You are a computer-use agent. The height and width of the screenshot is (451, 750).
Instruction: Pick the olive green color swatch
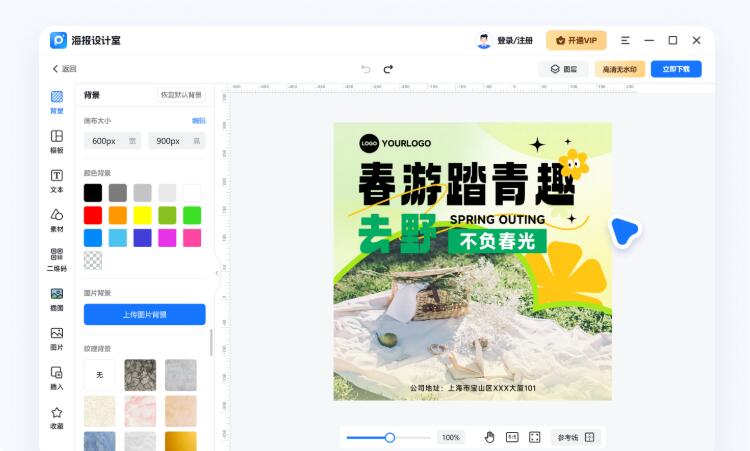tap(167, 215)
